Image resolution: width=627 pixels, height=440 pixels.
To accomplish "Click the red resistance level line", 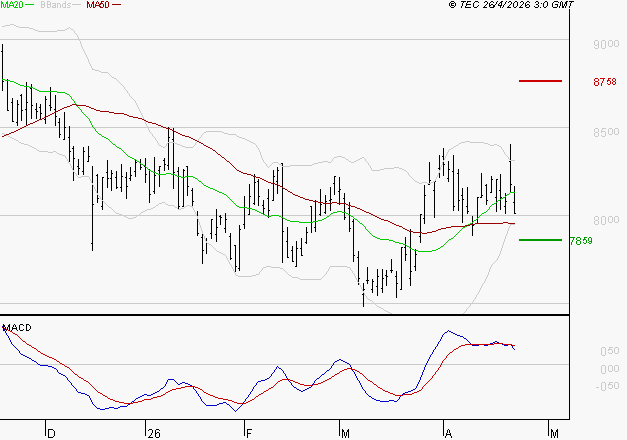I will [x=540, y=81].
